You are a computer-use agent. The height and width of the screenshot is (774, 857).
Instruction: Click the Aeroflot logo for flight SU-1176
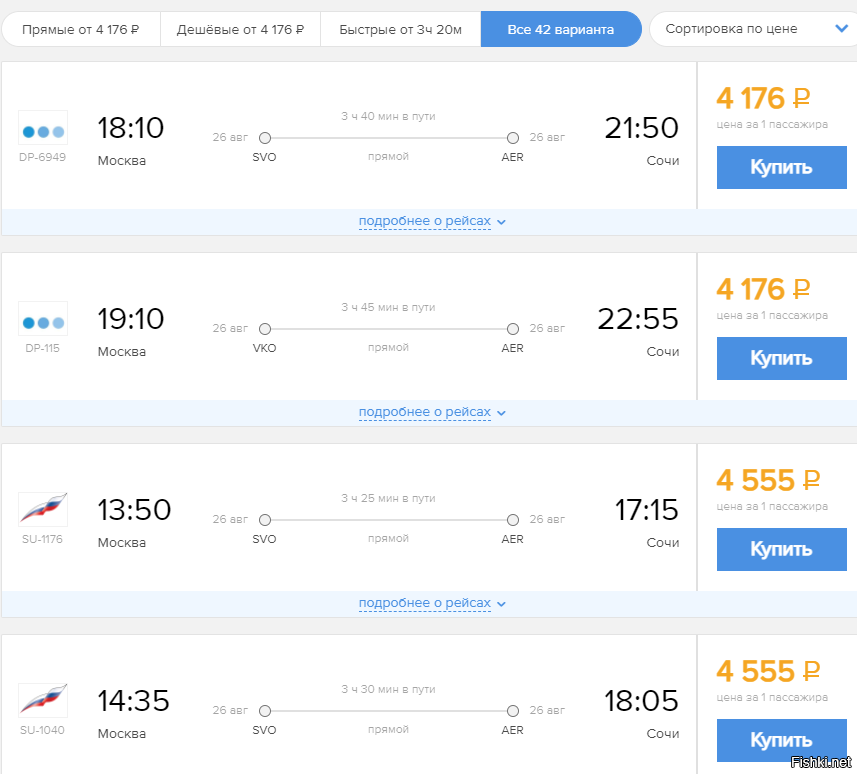click(x=43, y=509)
